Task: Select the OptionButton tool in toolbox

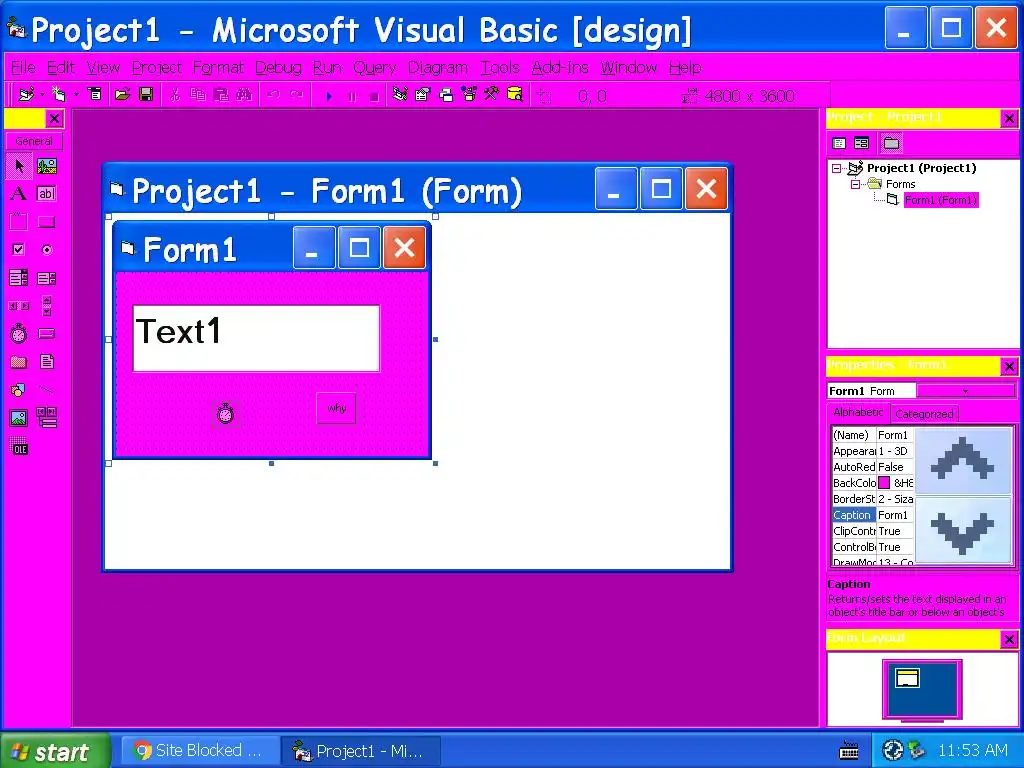Action: 46,249
